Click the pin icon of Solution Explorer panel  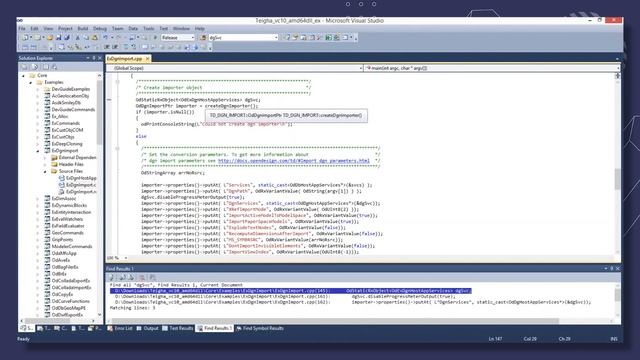click(93, 58)
